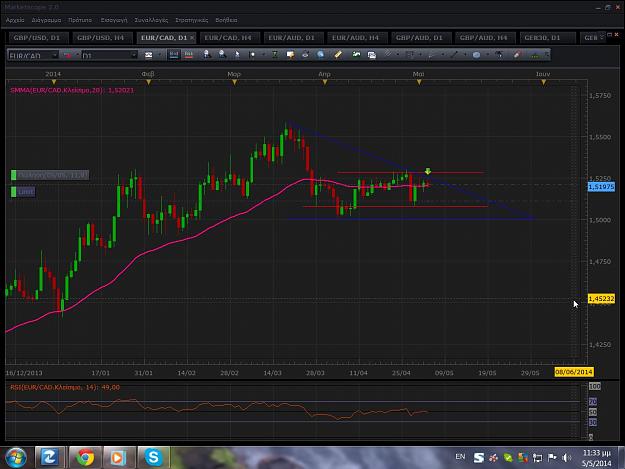Expand the marker tool dropdown arrow
Image resolution: width=625 pixels, height=469 pixels.
coord(263,55)
